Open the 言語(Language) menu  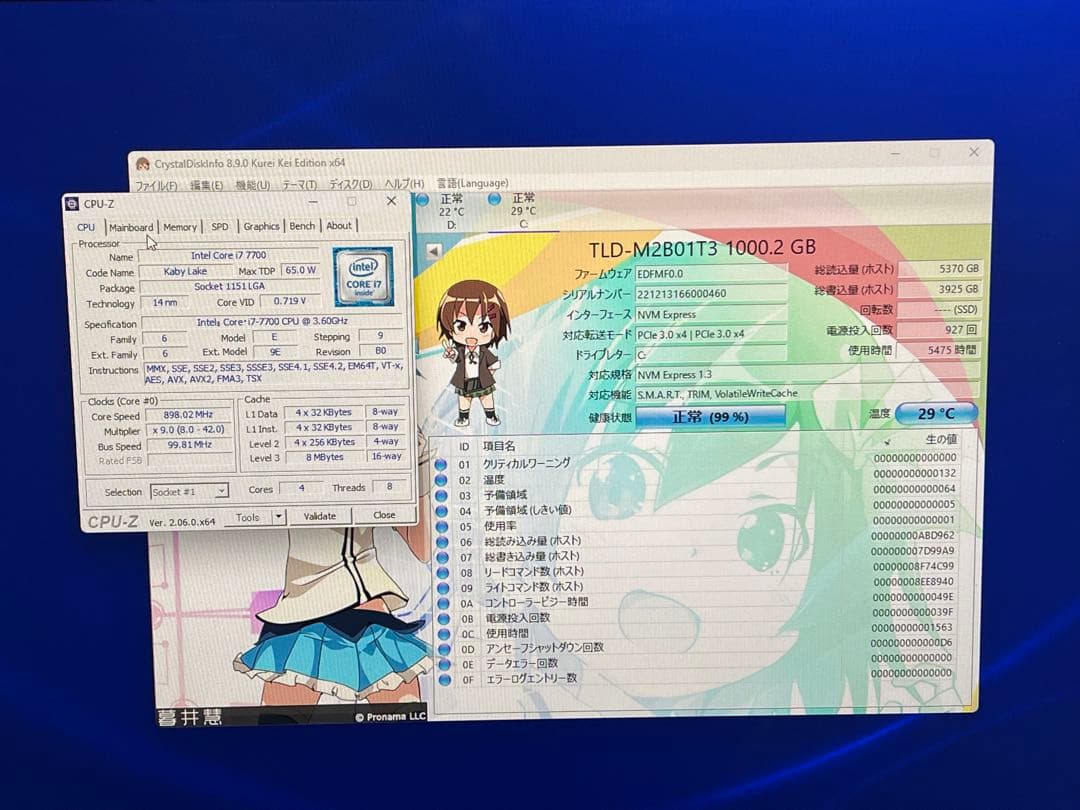(x=472, y=183)
